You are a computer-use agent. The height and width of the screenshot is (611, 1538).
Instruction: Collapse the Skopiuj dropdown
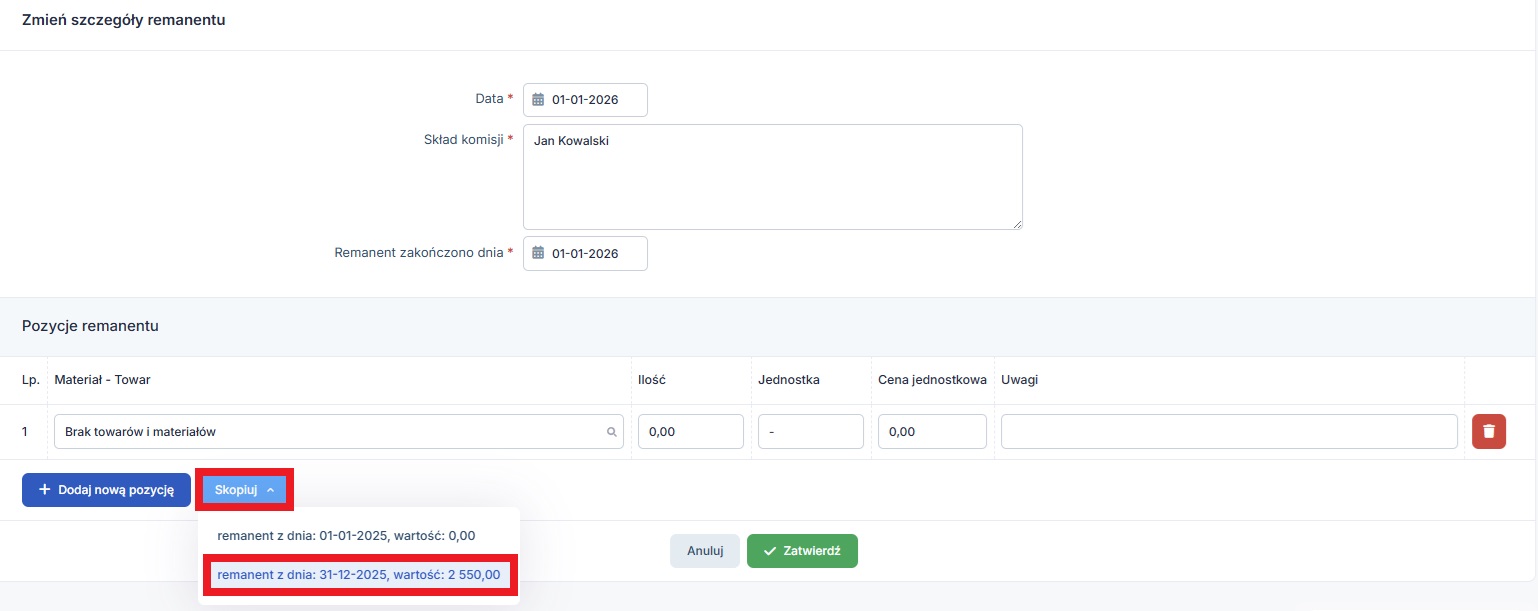(245, 490)
